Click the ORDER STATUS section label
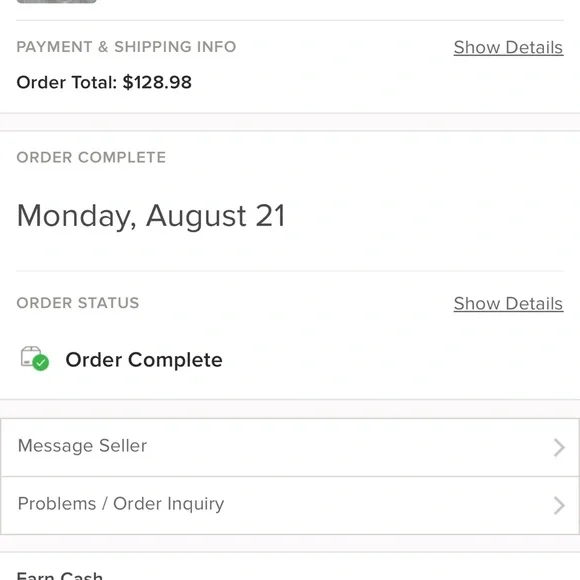 pos(78,303)
